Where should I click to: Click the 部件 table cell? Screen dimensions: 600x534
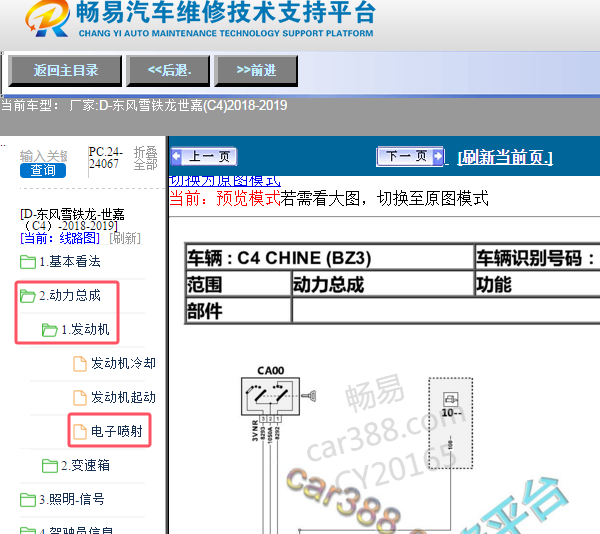[x=238, y=311]
